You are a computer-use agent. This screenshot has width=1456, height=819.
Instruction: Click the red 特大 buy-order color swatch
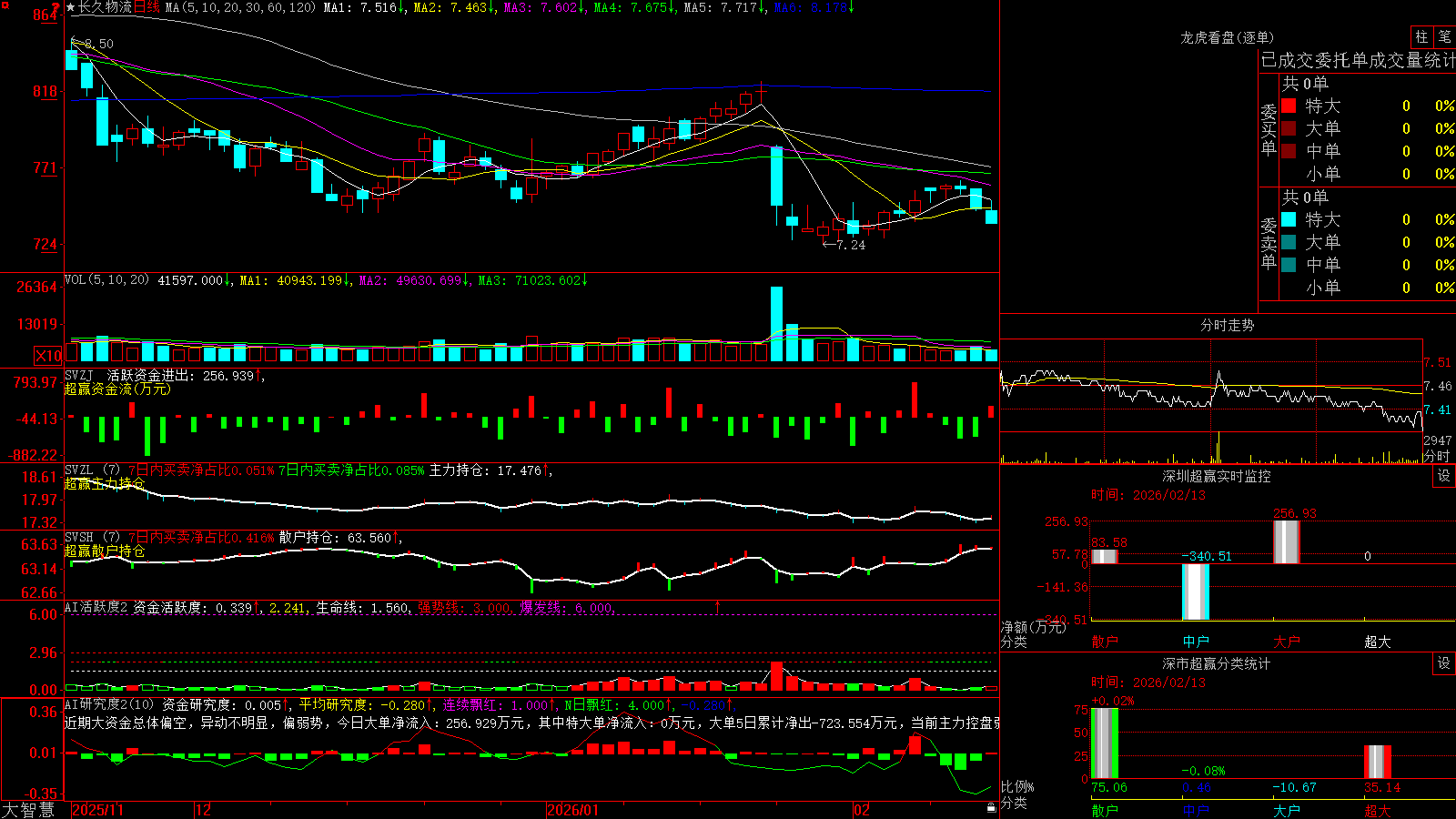1289,106
